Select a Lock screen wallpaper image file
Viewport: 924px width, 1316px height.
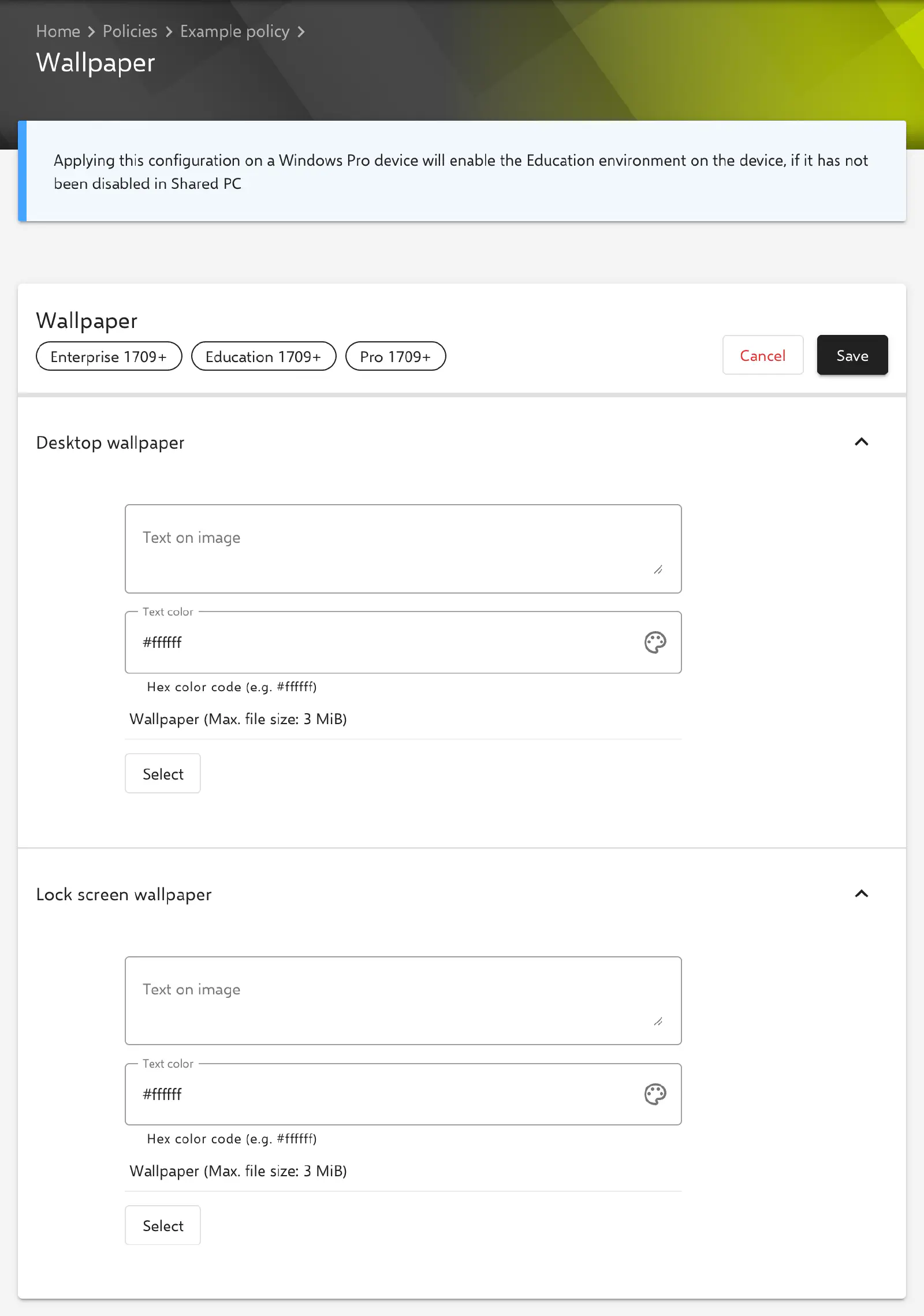[163, 1225]
